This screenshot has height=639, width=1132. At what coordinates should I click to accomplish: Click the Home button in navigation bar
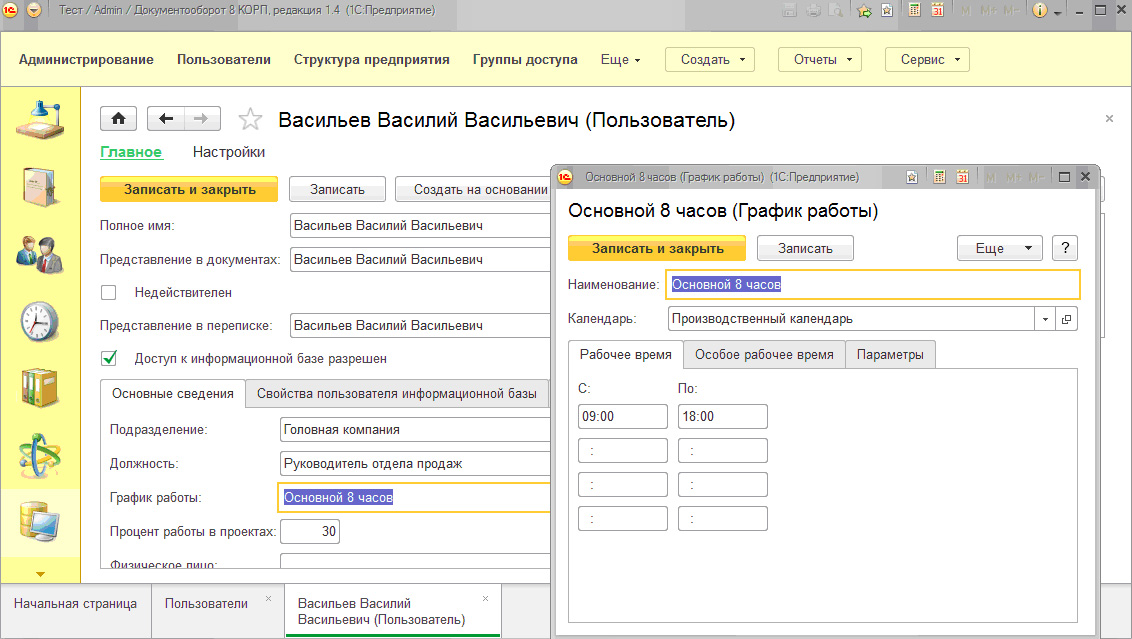pyautogui.click(x=118, y=119)
